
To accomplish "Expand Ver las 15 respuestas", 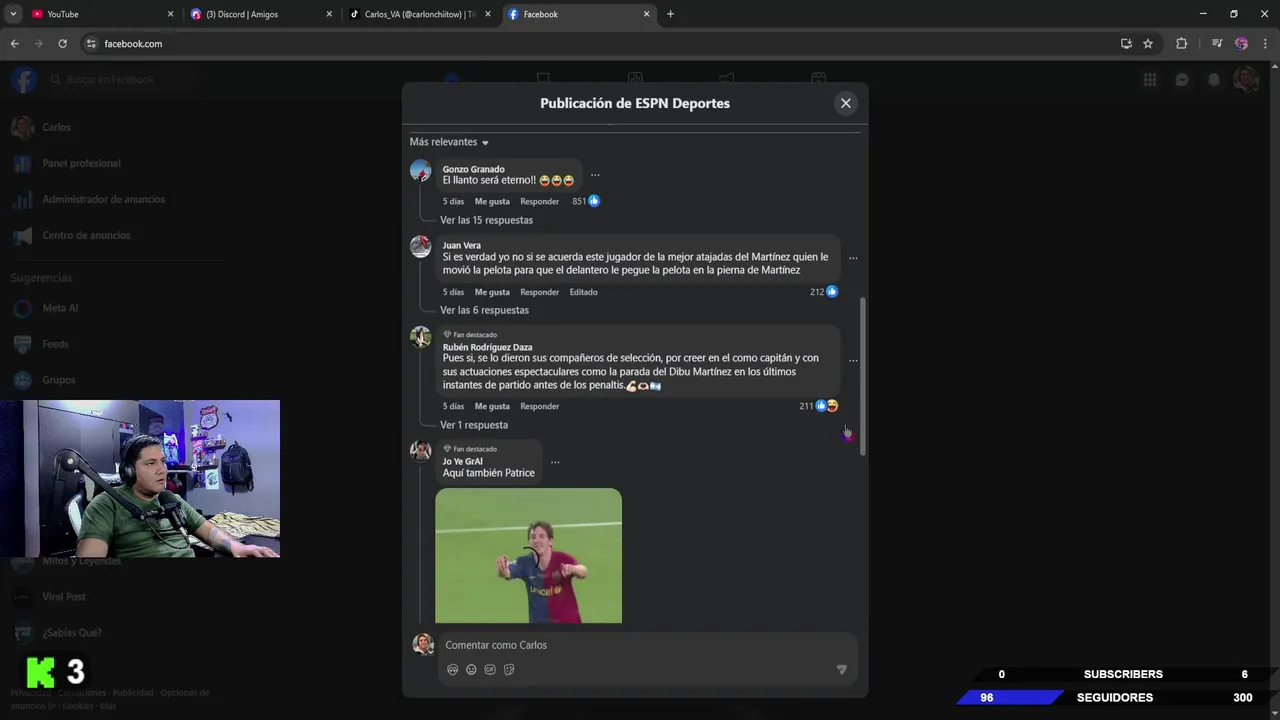I will tap(486, 220).
